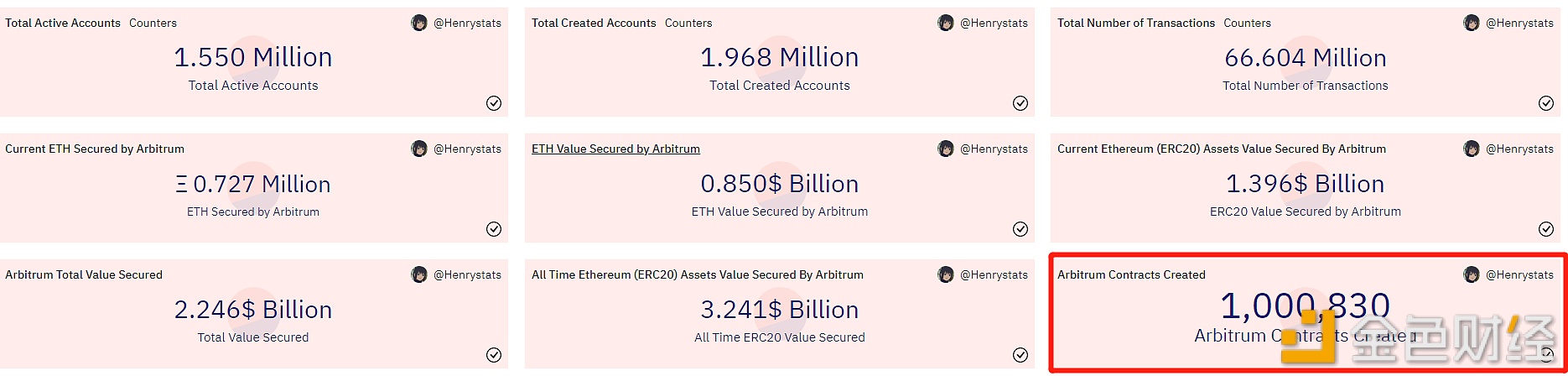Click the 66.604 Million transactions counter value
The height and width of the screenshot is (376, 1568).
point(1305,58)
